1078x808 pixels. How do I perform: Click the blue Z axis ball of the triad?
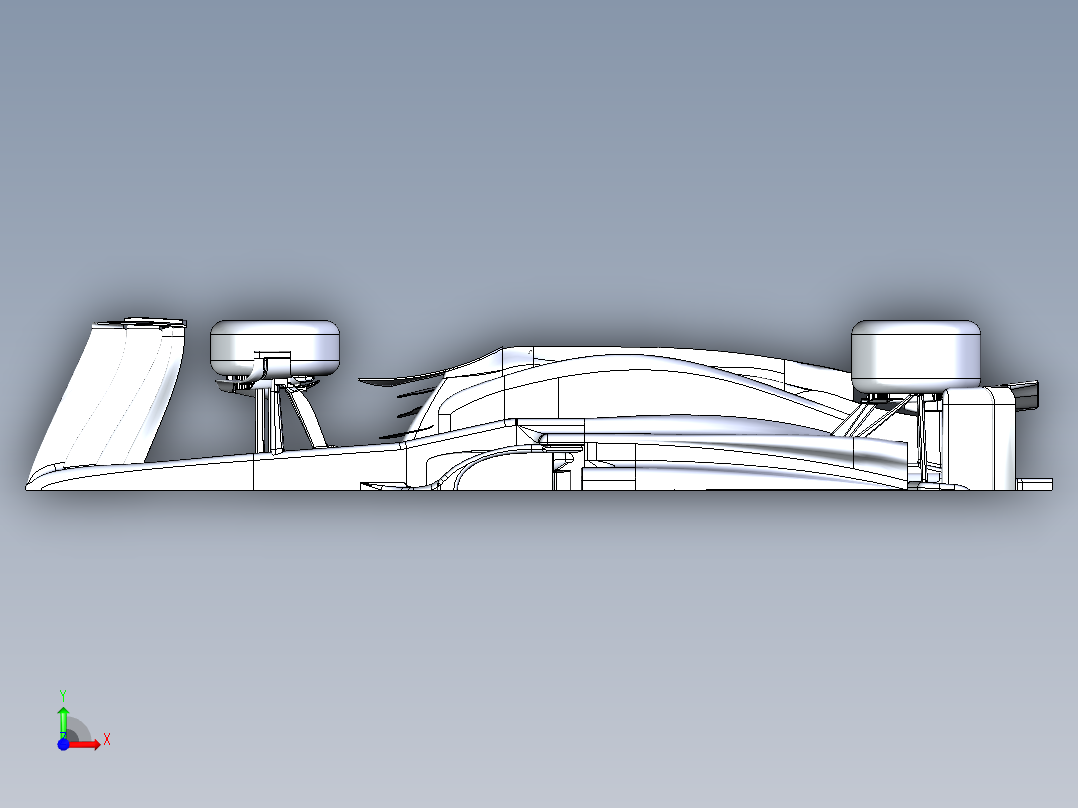pyautogui.click(x=63, y=744)
